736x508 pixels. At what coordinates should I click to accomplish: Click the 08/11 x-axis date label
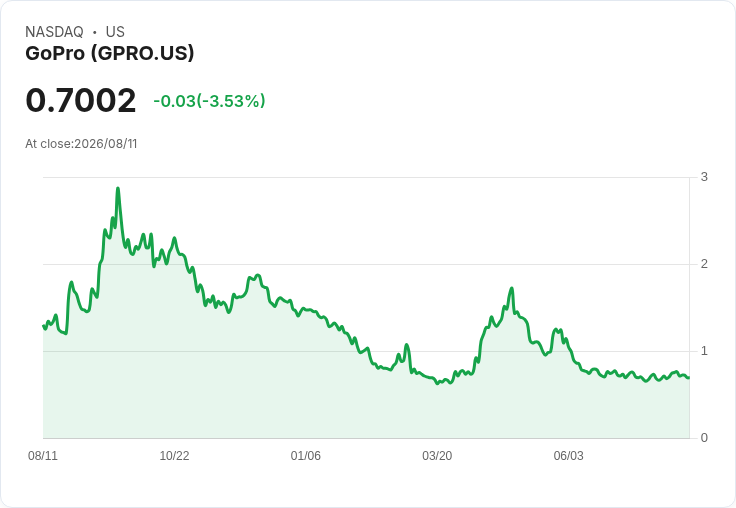point(43,455)
